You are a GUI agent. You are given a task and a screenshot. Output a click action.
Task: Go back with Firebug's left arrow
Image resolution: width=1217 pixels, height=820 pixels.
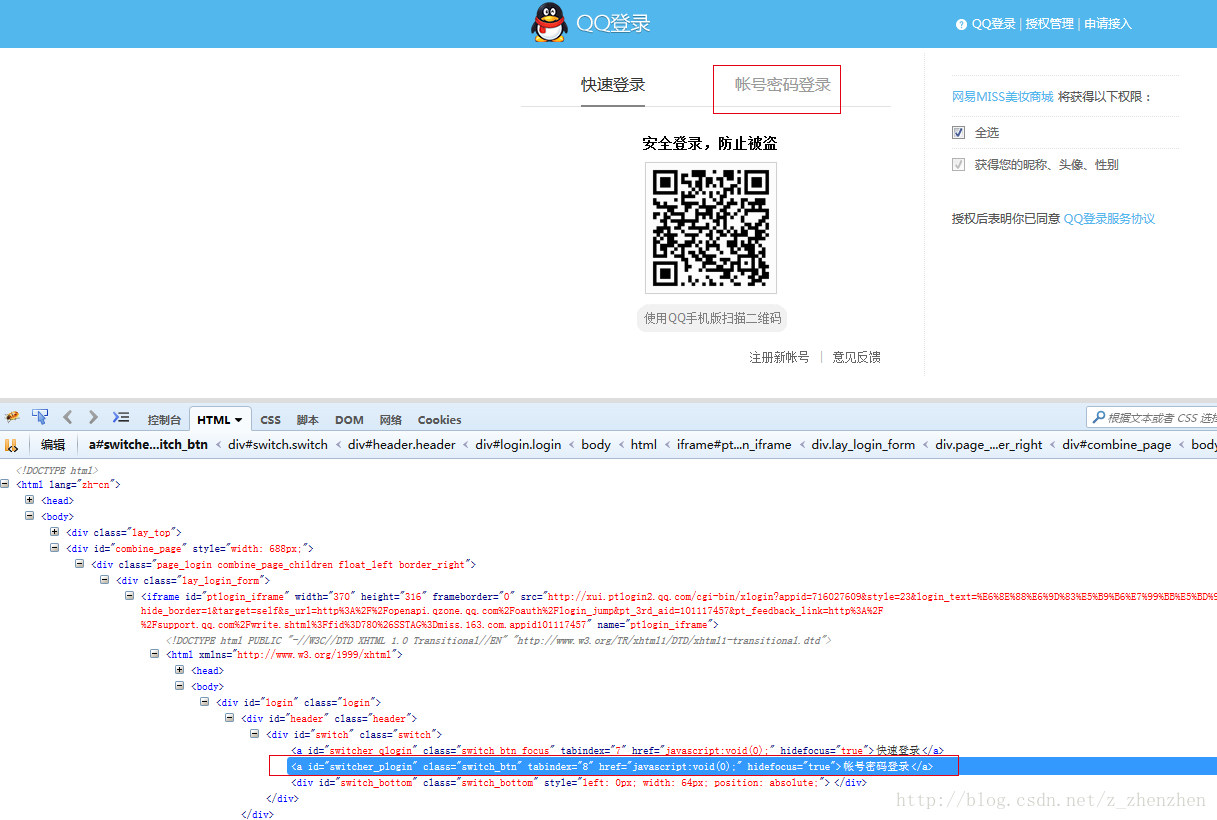68,417
